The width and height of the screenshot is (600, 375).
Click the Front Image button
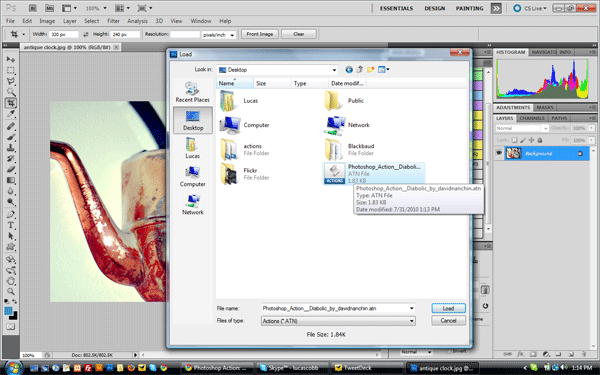point(260,34)
